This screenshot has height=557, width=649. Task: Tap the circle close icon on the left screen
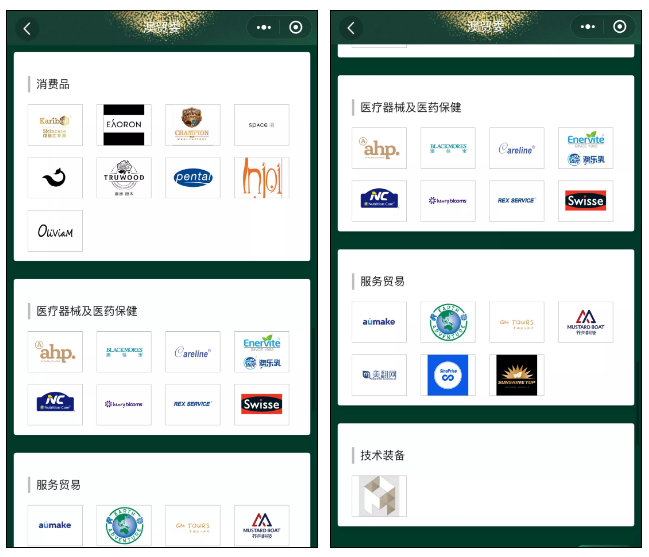tap(296, 28)
